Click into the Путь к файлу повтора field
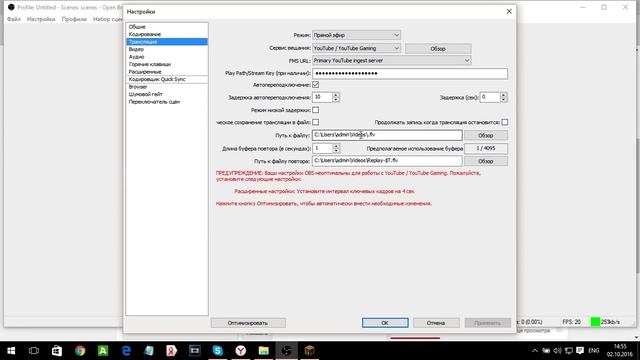This screenshot has width=640, height=360. pos(387,161)
